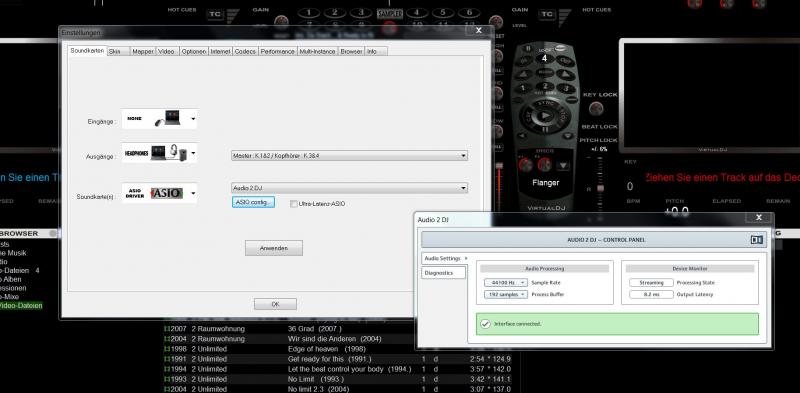
Task: Click the NI logo icon in control panel header
Action: point(757,240)
